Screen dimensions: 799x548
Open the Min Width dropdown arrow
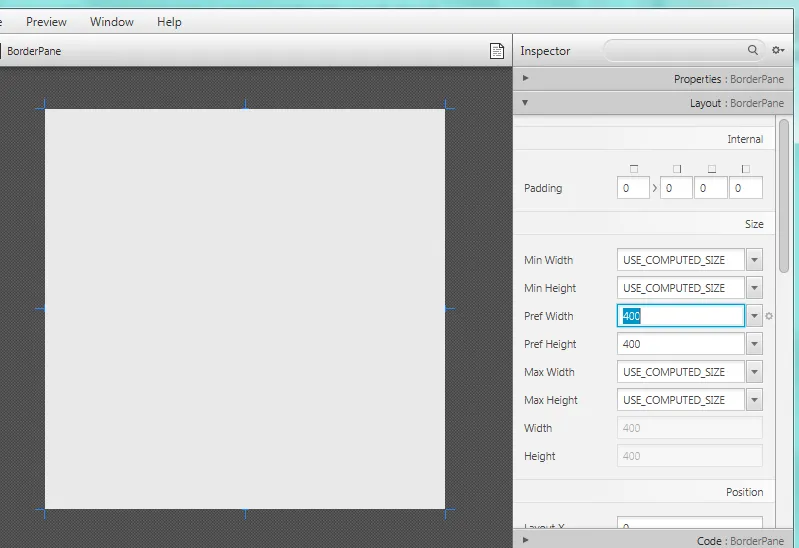coord(754,260)
